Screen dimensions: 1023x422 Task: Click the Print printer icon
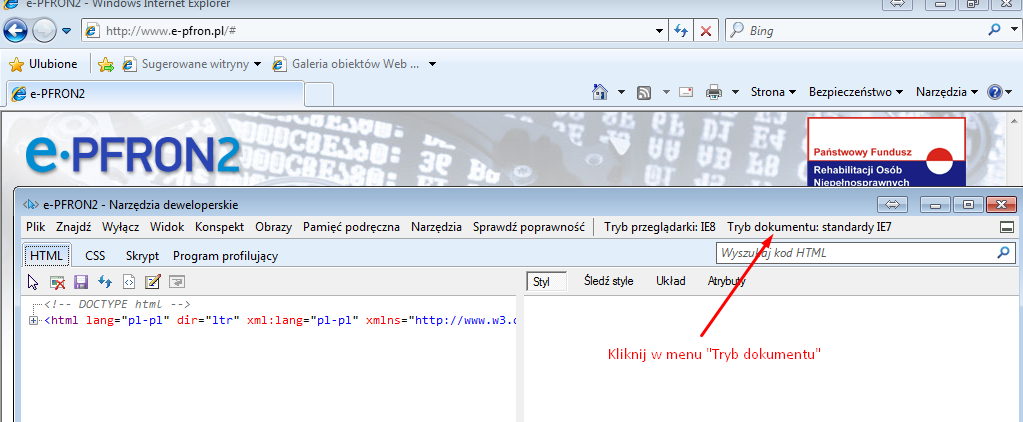click(714, 93)
